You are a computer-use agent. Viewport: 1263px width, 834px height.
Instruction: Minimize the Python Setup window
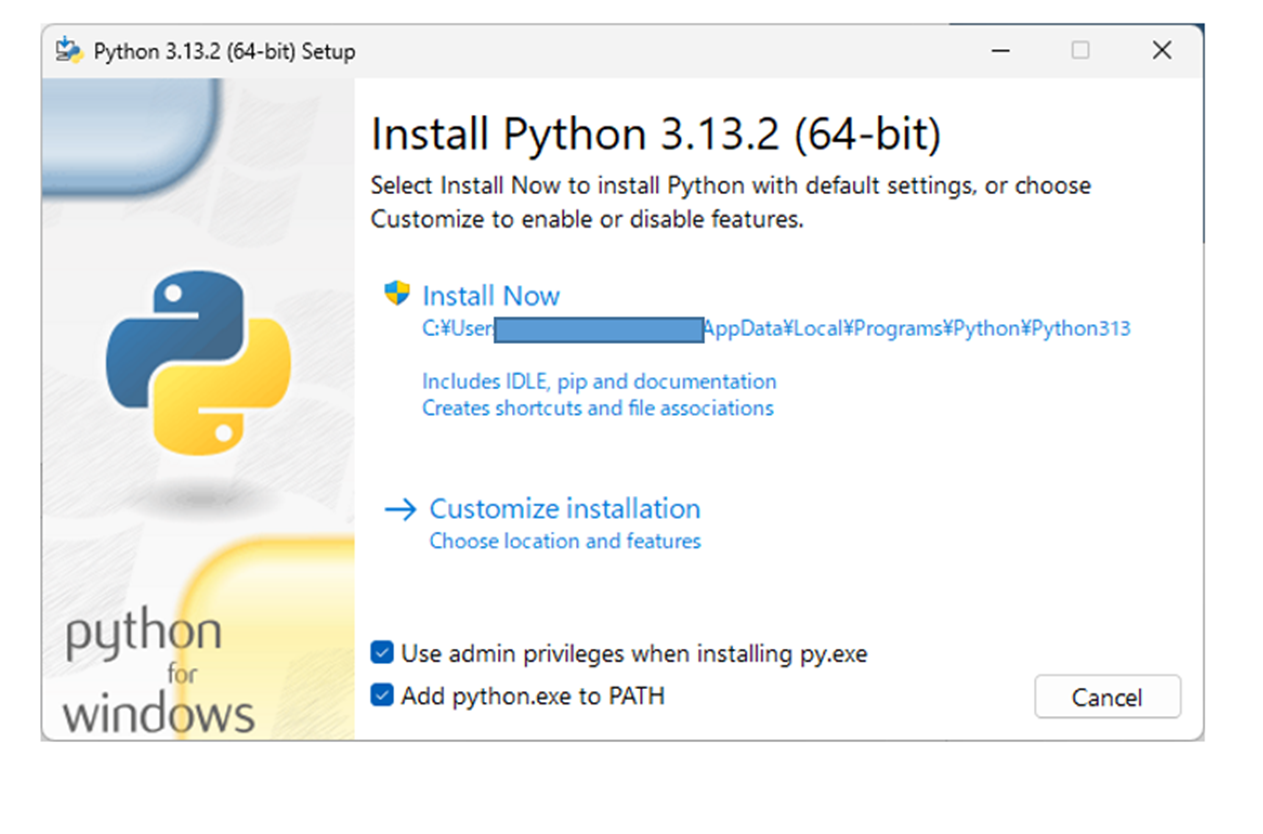coord(999,49)
